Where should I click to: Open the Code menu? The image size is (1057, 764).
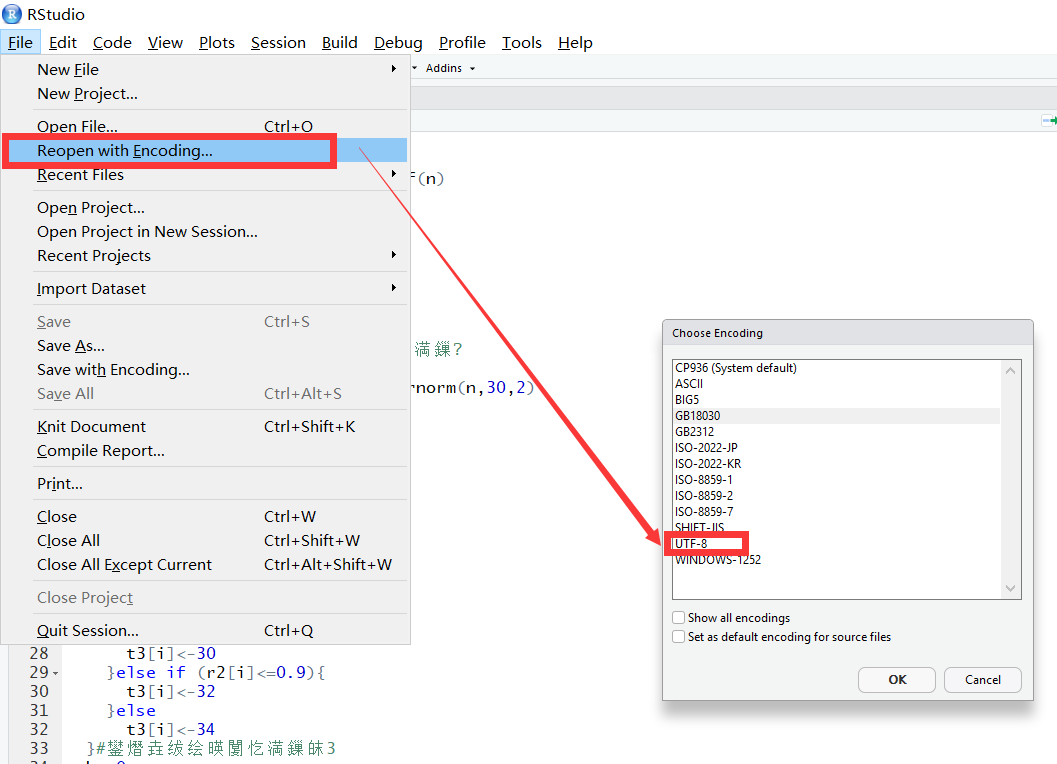[x=112, y=42]
